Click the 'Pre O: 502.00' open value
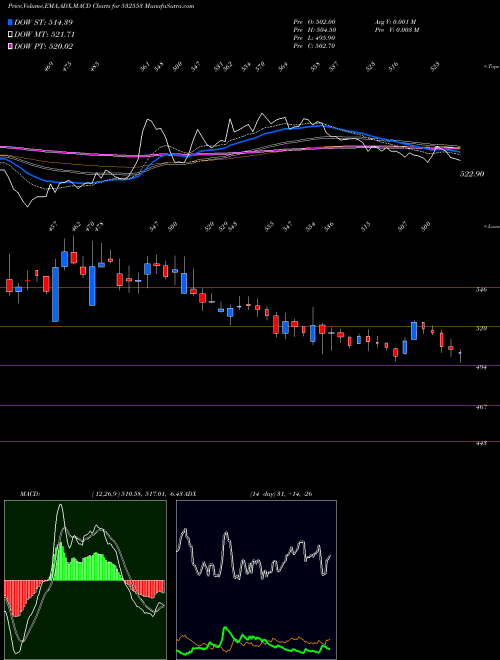 (314, 22)
